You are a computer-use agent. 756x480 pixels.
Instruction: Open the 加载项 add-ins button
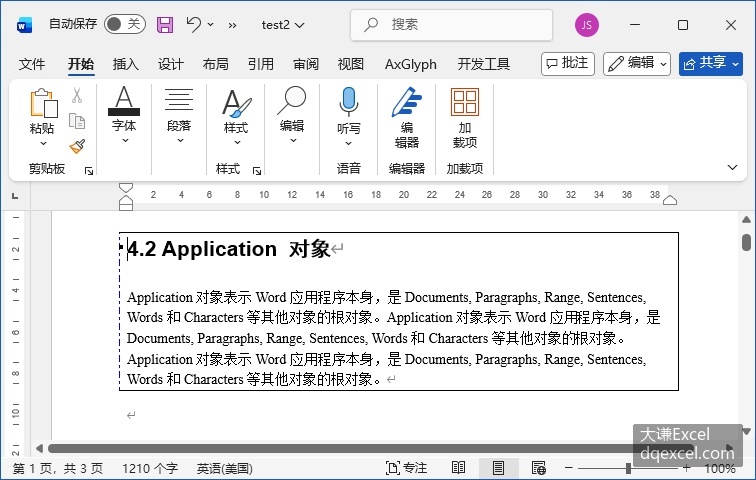(465, 117)
